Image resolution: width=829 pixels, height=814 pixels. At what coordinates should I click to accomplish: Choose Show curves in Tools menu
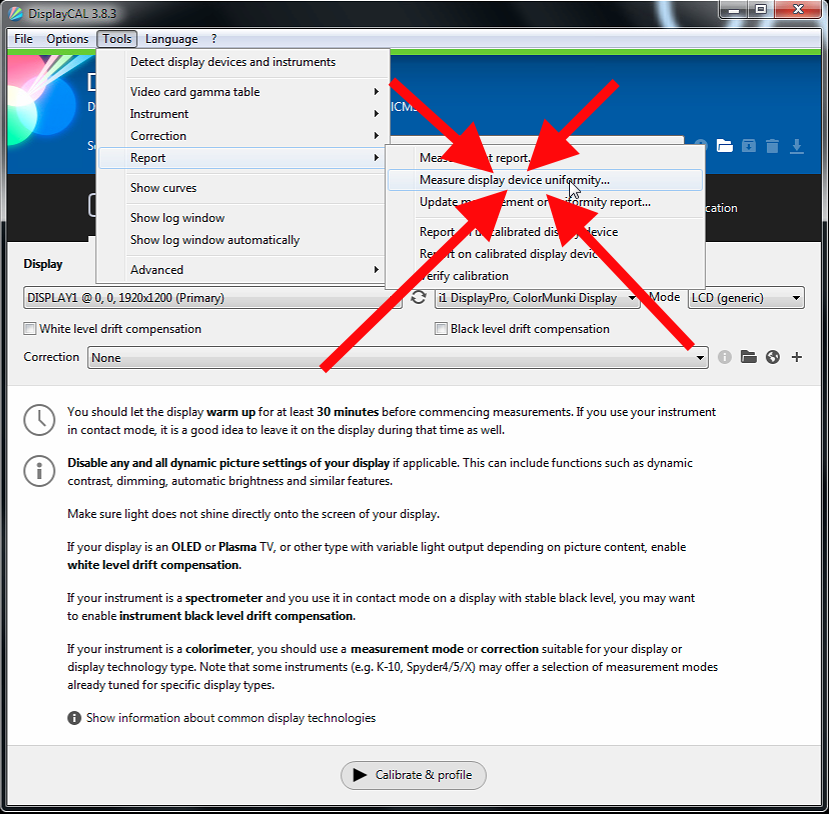pos(163,188)
